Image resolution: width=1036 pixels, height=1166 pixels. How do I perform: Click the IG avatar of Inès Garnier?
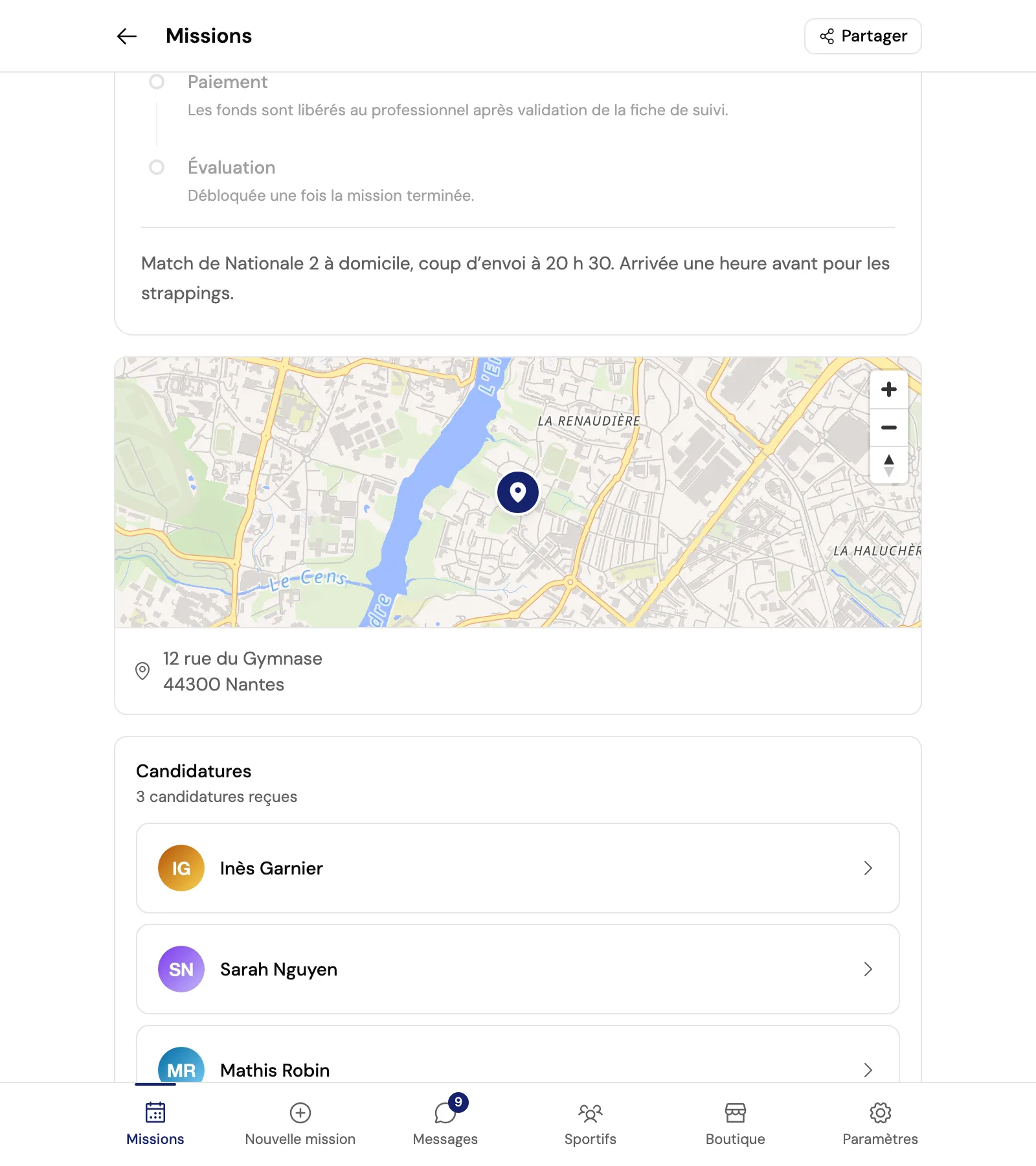pos(181,868)
